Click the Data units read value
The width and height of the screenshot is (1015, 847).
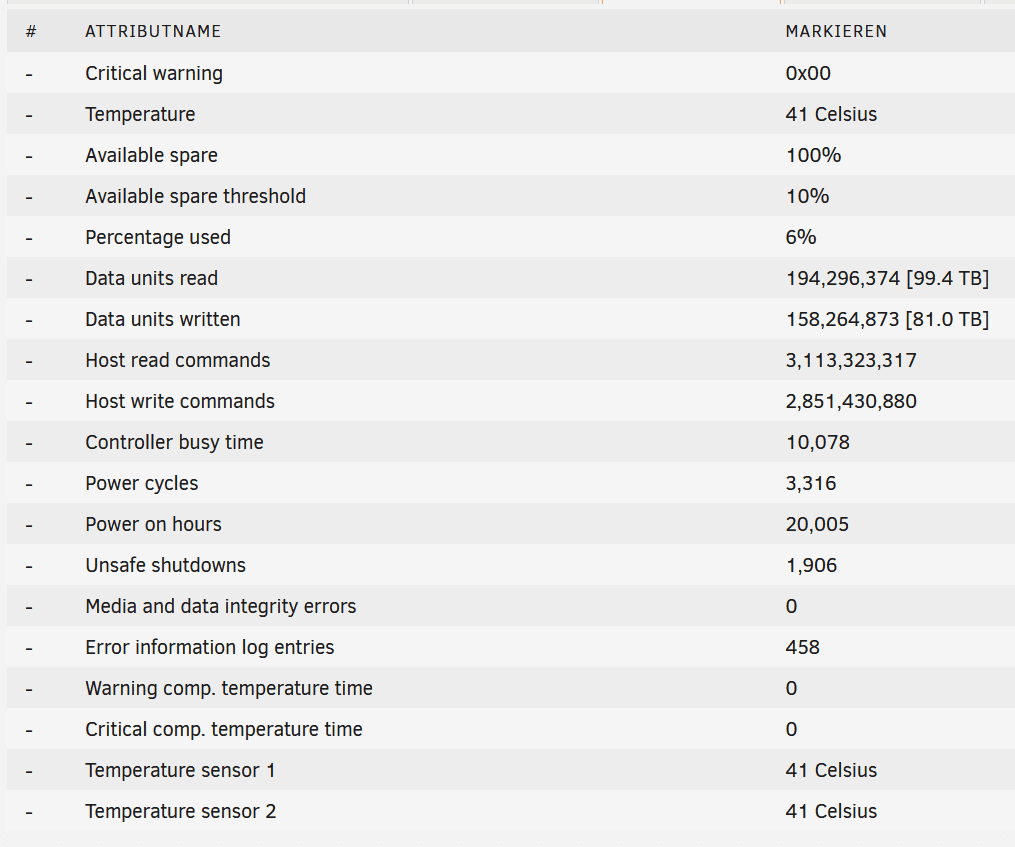tap(887, 278)
